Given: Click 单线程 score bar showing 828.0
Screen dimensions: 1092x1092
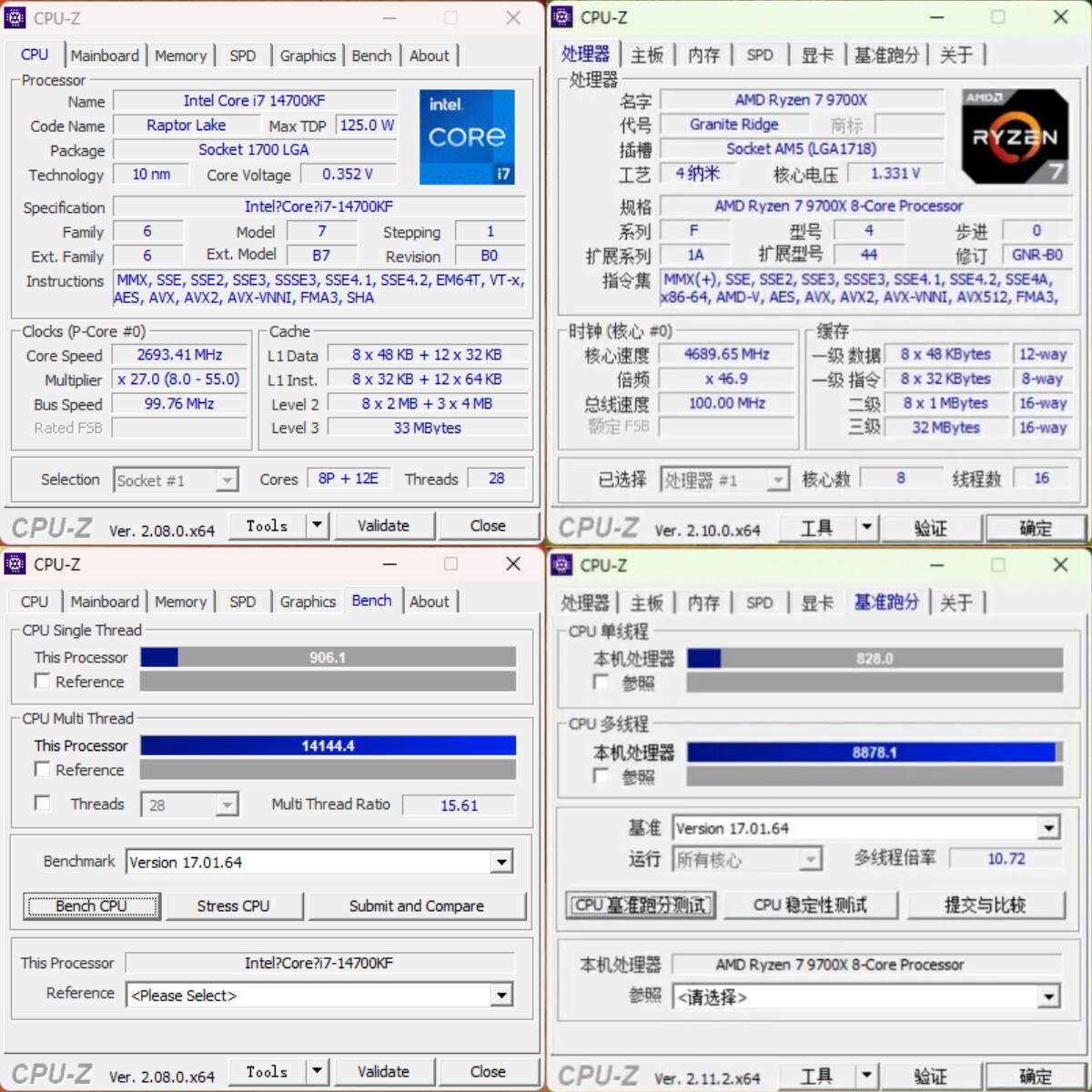Looking at the screenshot, I should point(875,658).
